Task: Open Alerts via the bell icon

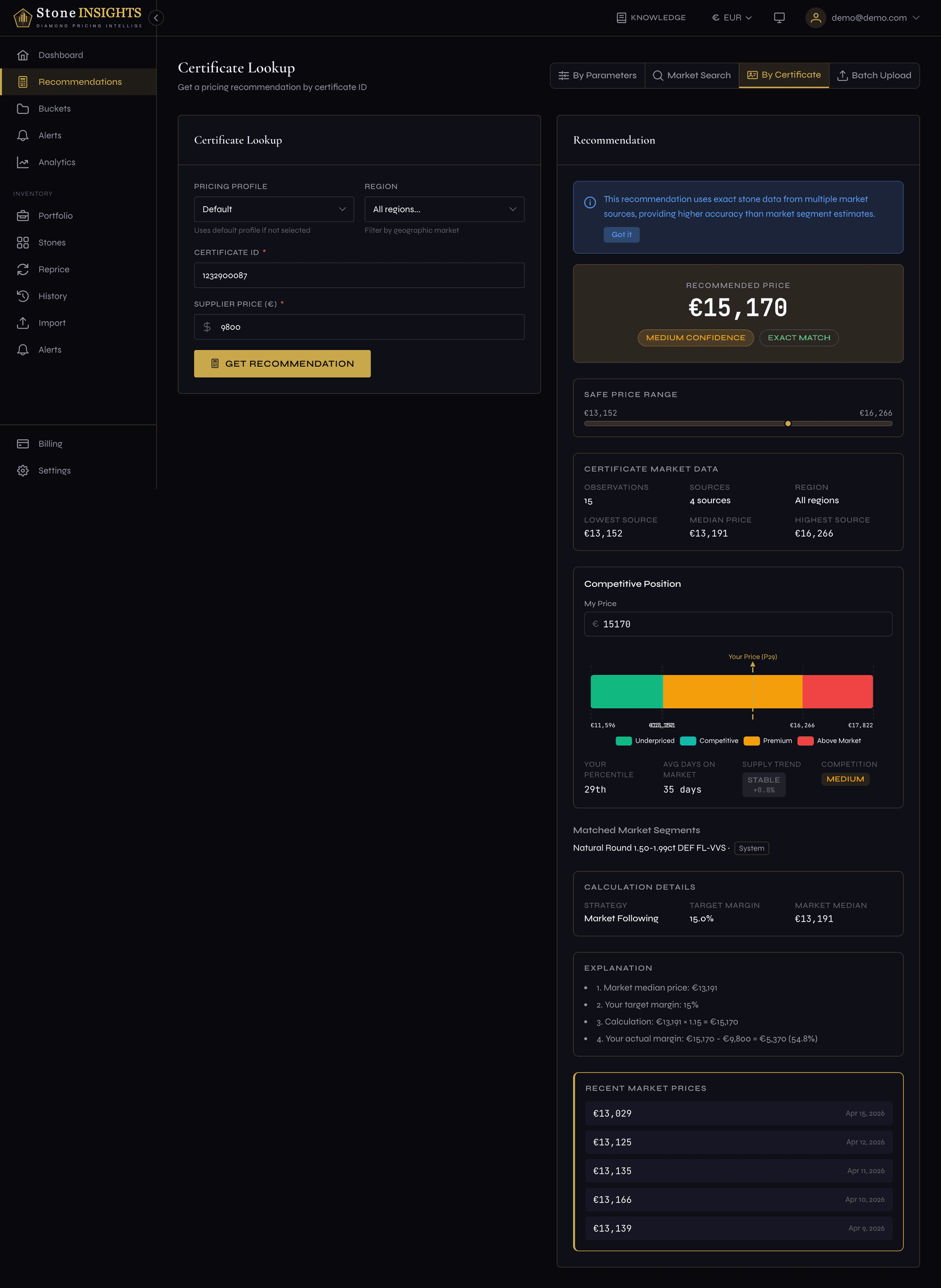Action: click(50, 135)
